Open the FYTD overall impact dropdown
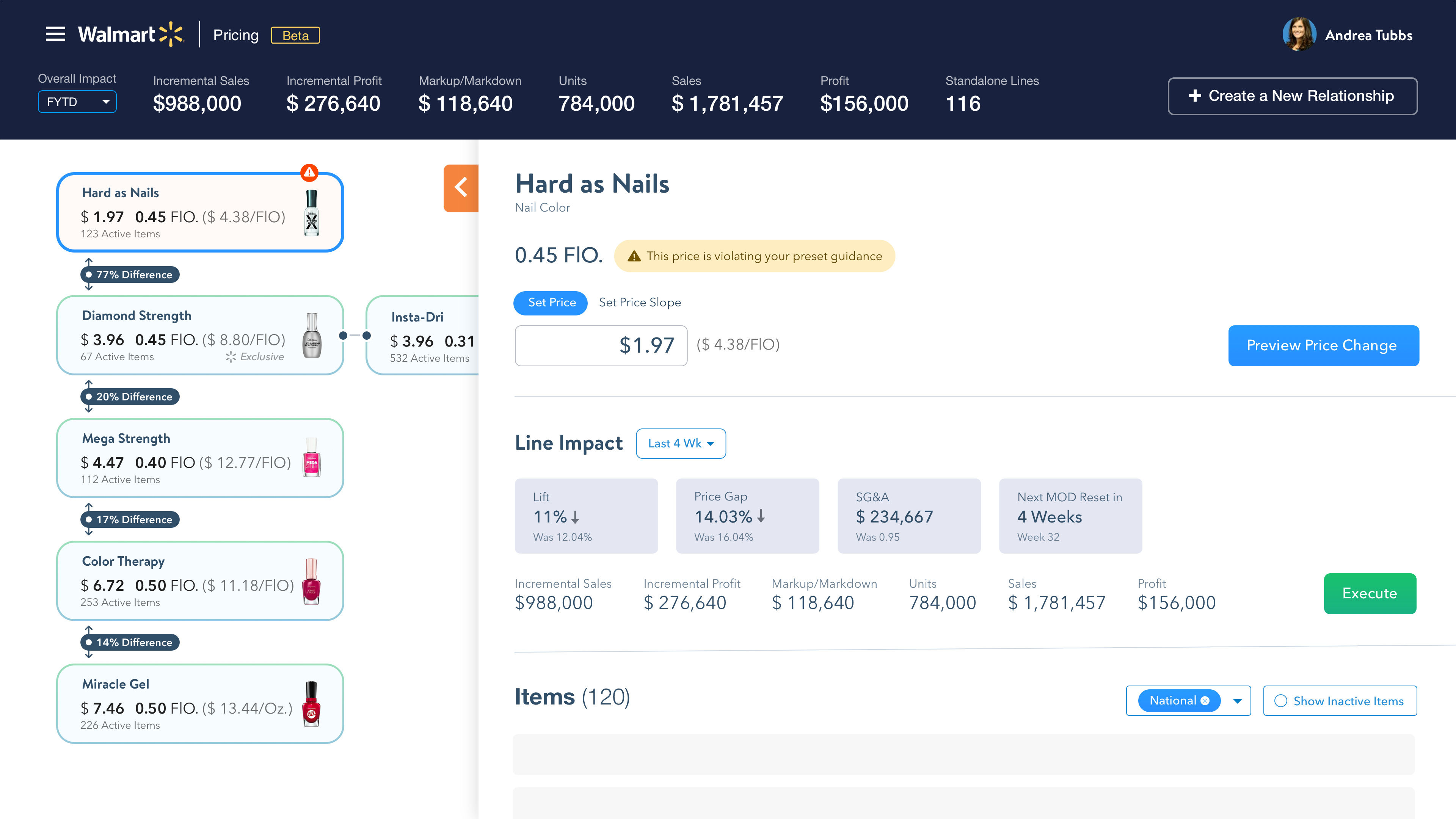The width and height of the screenshot is (1456, 819). click(77, 102)
